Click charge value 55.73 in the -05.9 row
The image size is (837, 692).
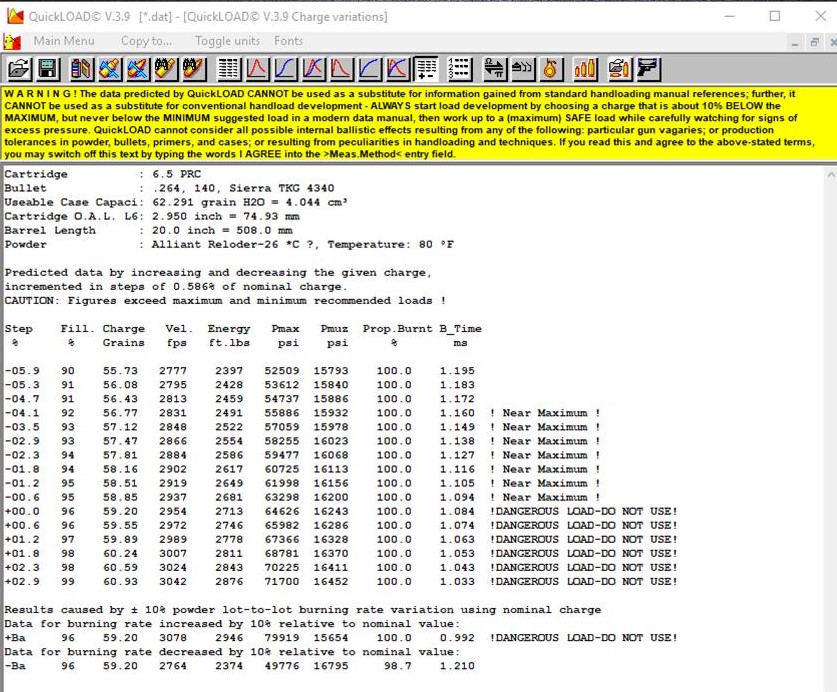pyautogui.click(x=120, y=371)
